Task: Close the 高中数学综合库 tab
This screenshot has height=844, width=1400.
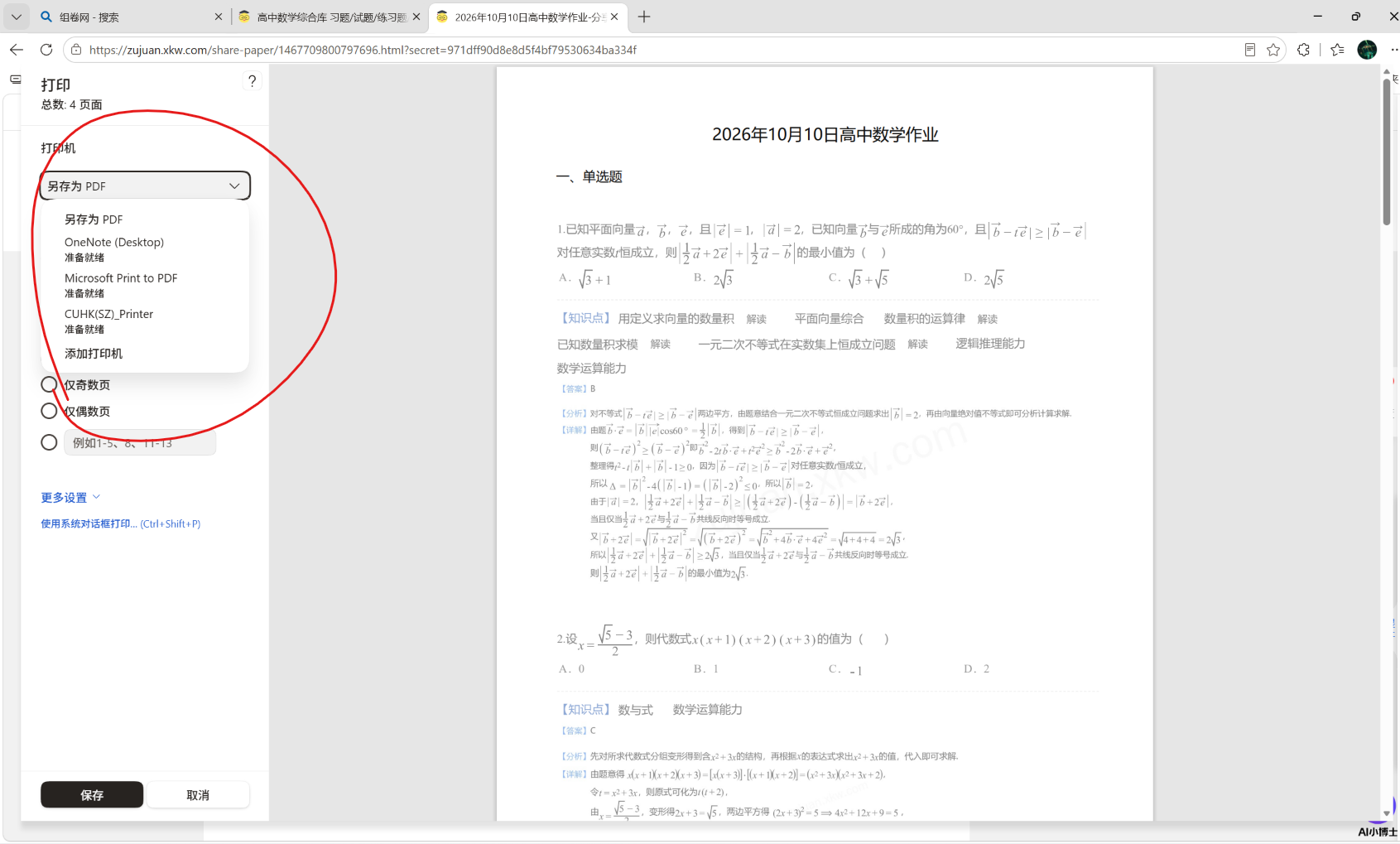Action: point(416,17)
